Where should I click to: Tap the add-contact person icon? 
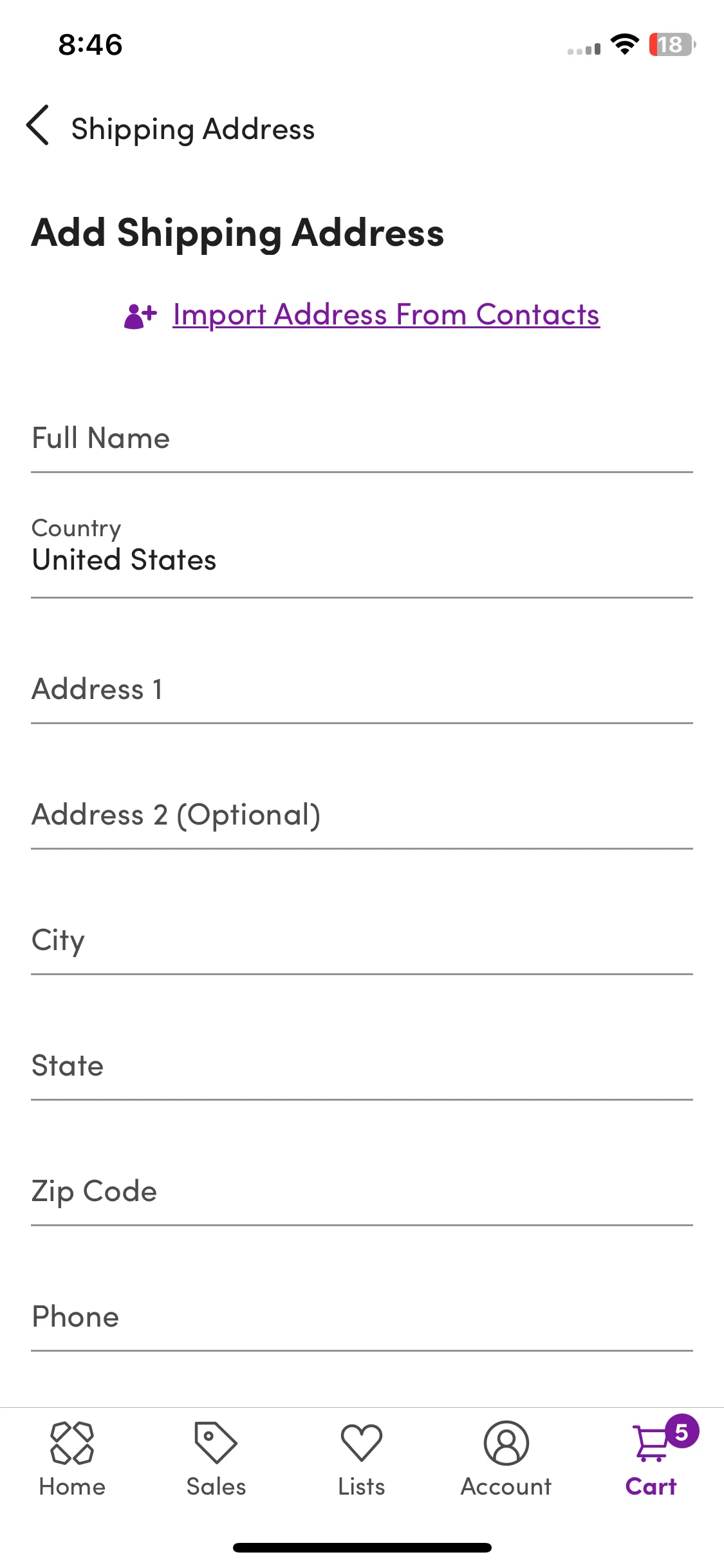140,315
